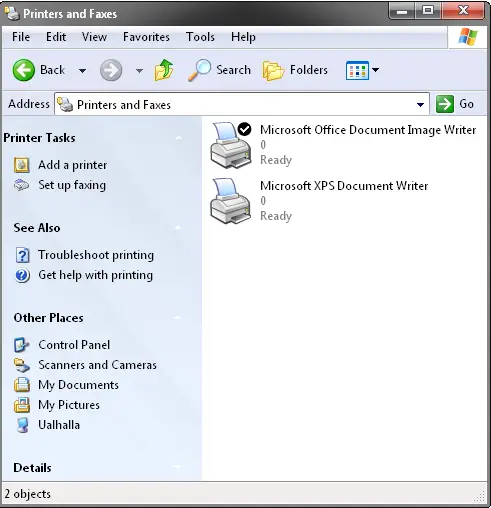491x508 pixels.
Task: Open Search with the magnifying glass icon
Action: (199, 70)
